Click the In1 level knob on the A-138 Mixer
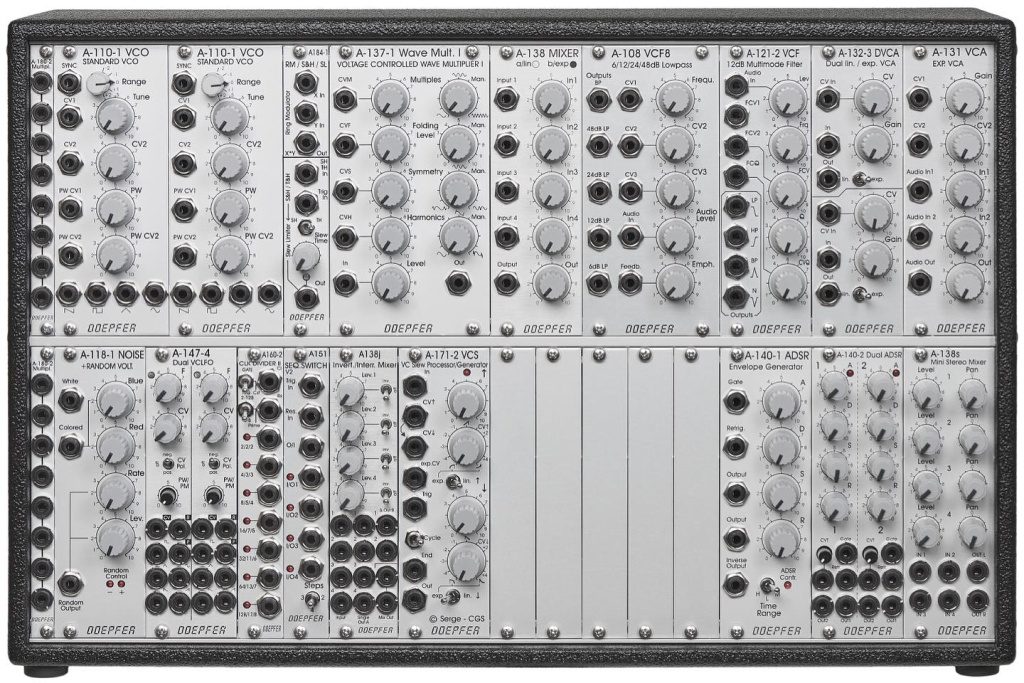The height and width of the screenshot is (683, 1024). 552,99
